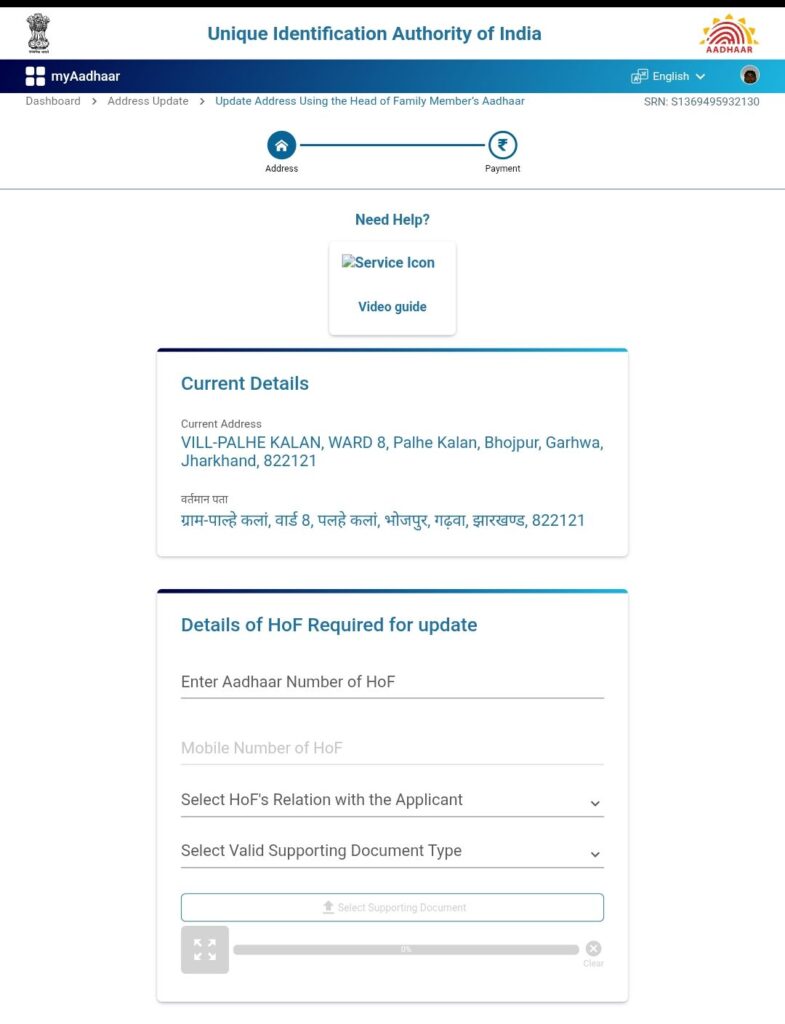
Task: Focus the Enter Aadhaar Number of HoF field
Action: pyautogui.click(x=392, y=682)
